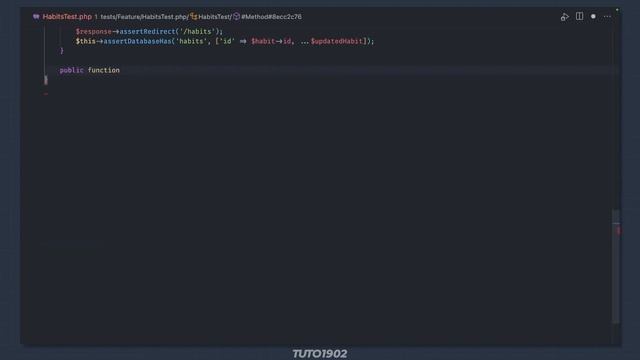Place cursor on '$response->assertRedirect' line
Viewport: 640px width, 360px height.
tap(149, 31)
